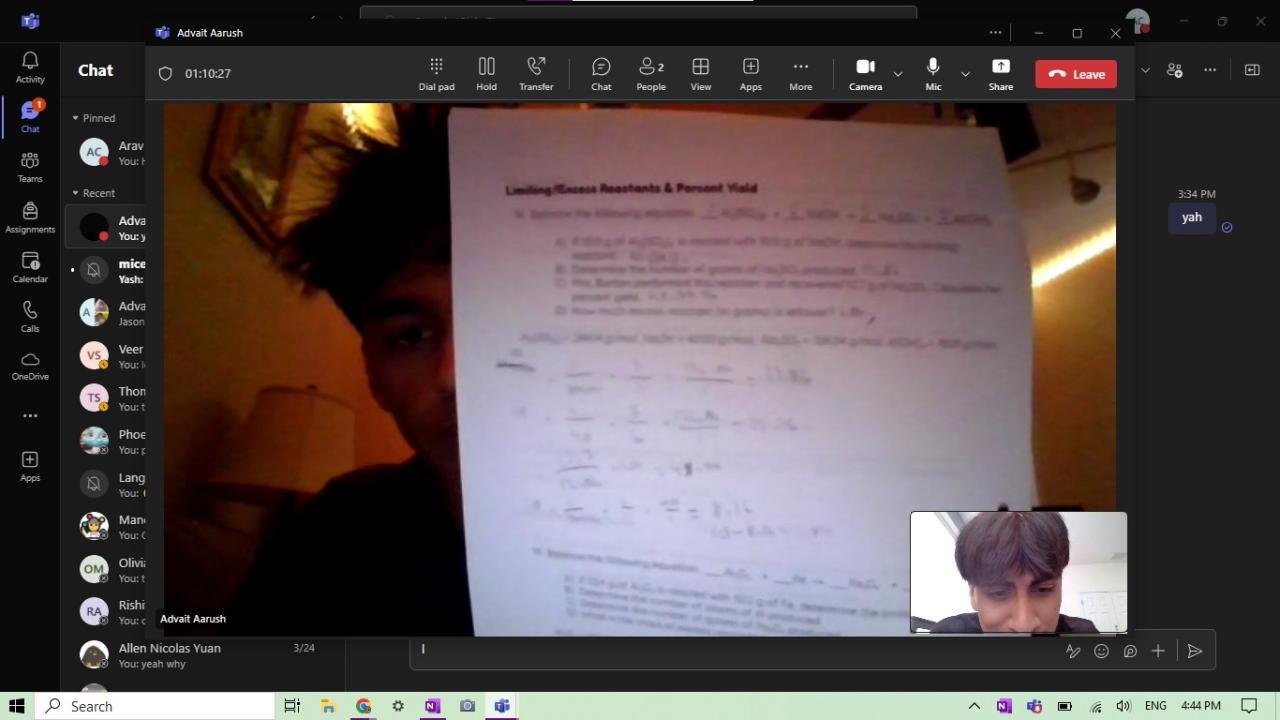Open Apps in the call toolbar
The width and height of the screenshot is (1280, 720).
pyautogui.click(x=751, y=74)
